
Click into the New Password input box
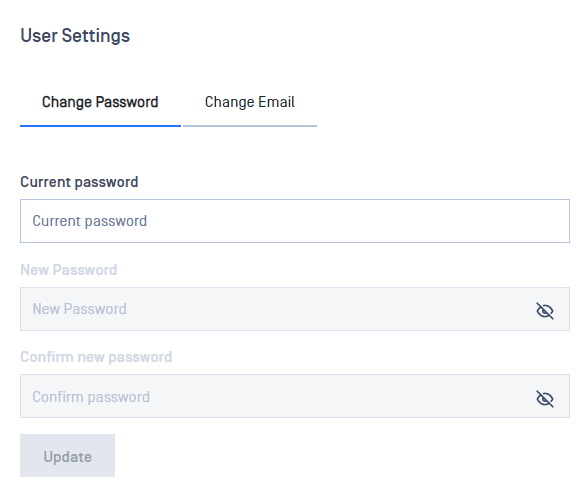tap(295, 309)
